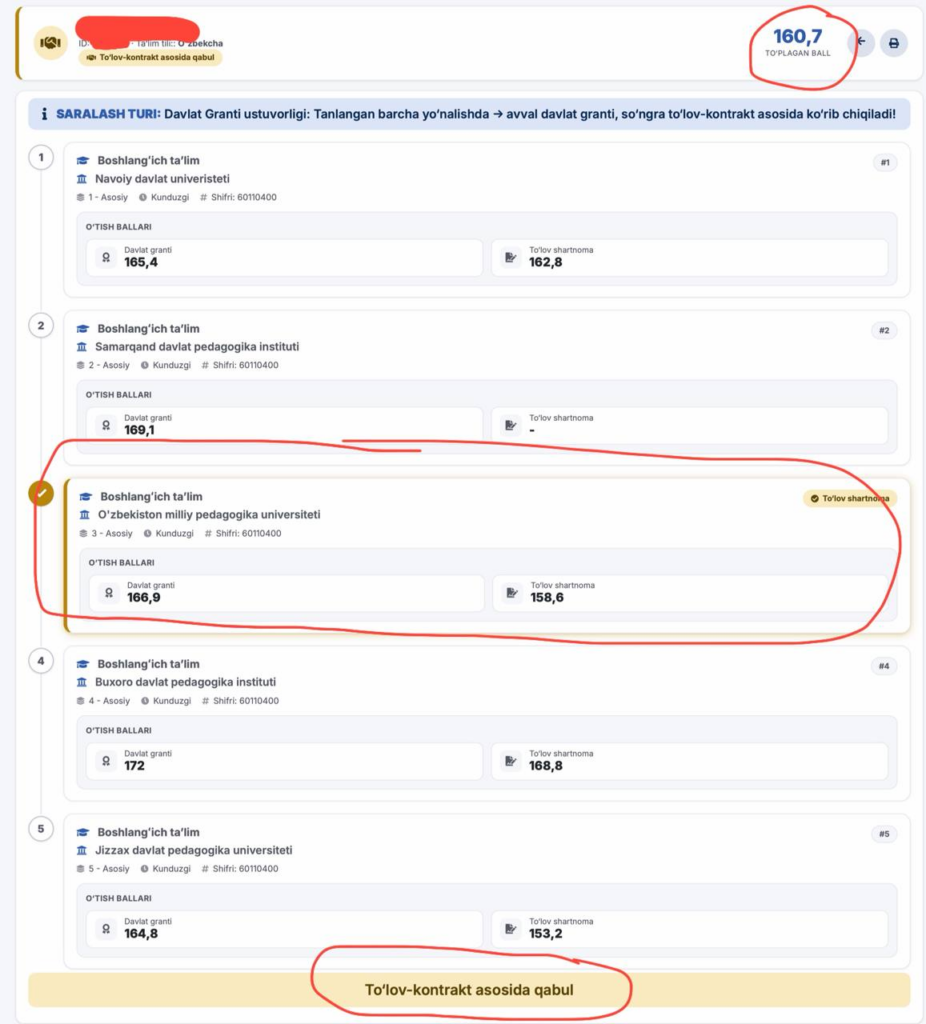This screenshot has height=1024, width=926.
Task: Open the Jizzax davlat pedagogika universiteti card
Action: coord(487,891)
